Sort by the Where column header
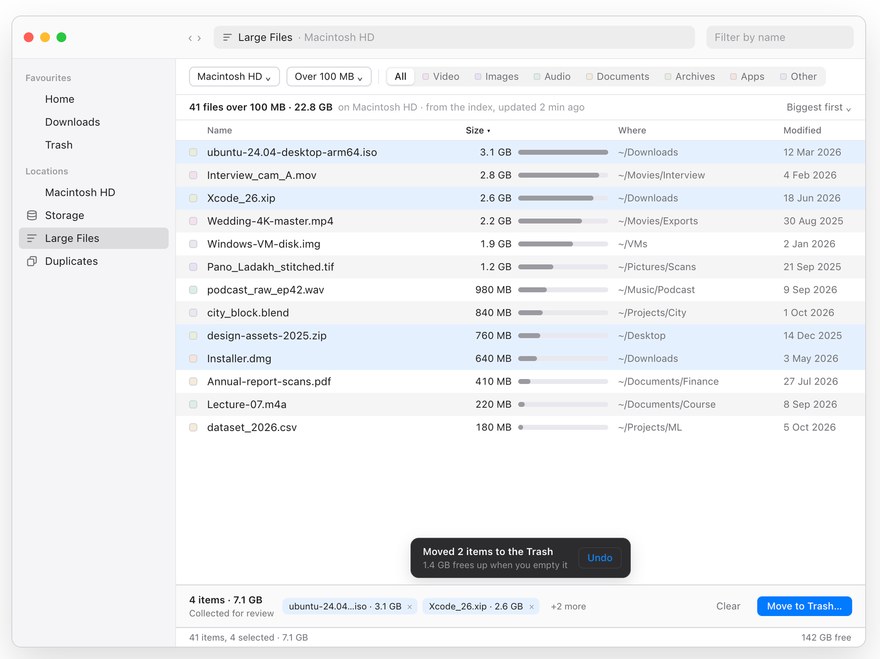The image size is (880, 659). pyautogui.click(x=632, y=130)
